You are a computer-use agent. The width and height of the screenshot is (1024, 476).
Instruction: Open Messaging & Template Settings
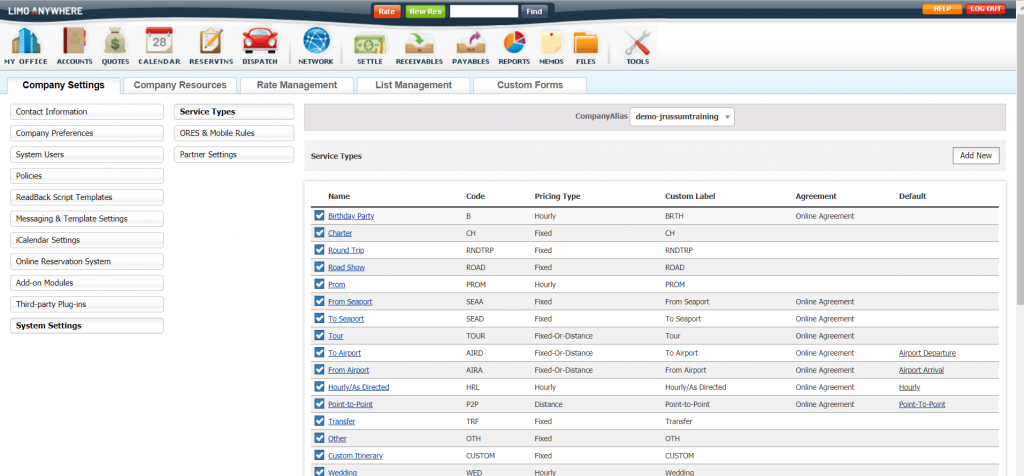click(87, 219)
